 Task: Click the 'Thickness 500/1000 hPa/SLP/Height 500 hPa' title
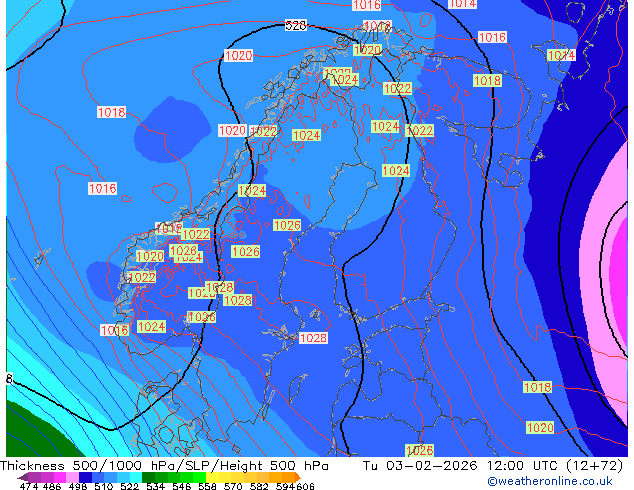click(164, 466)
